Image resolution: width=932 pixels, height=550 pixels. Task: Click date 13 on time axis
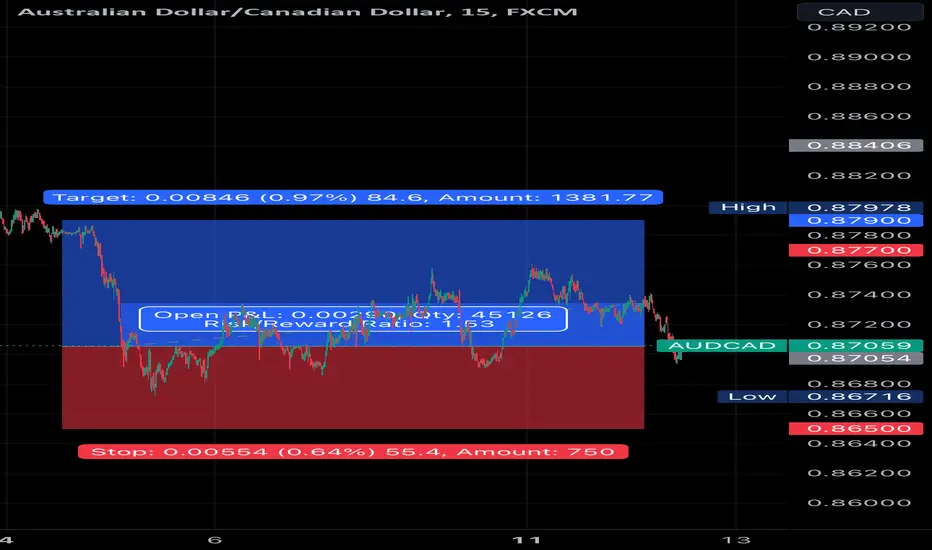[736, 540]
